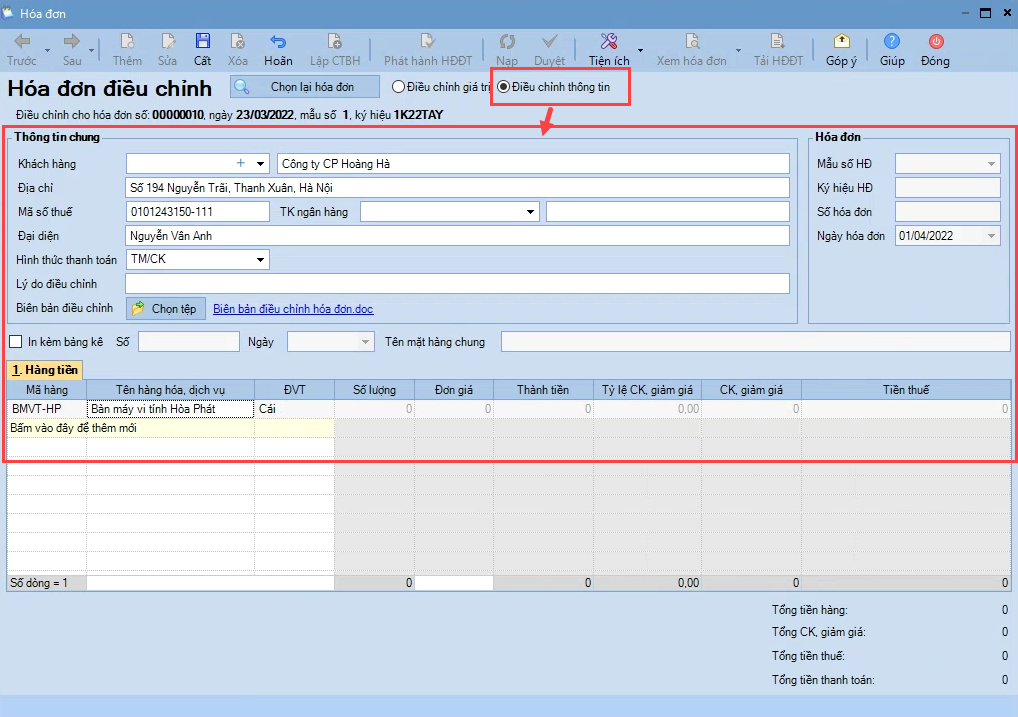Select Bàn máy vi tính Hòa Phát cell

(171, 409)
